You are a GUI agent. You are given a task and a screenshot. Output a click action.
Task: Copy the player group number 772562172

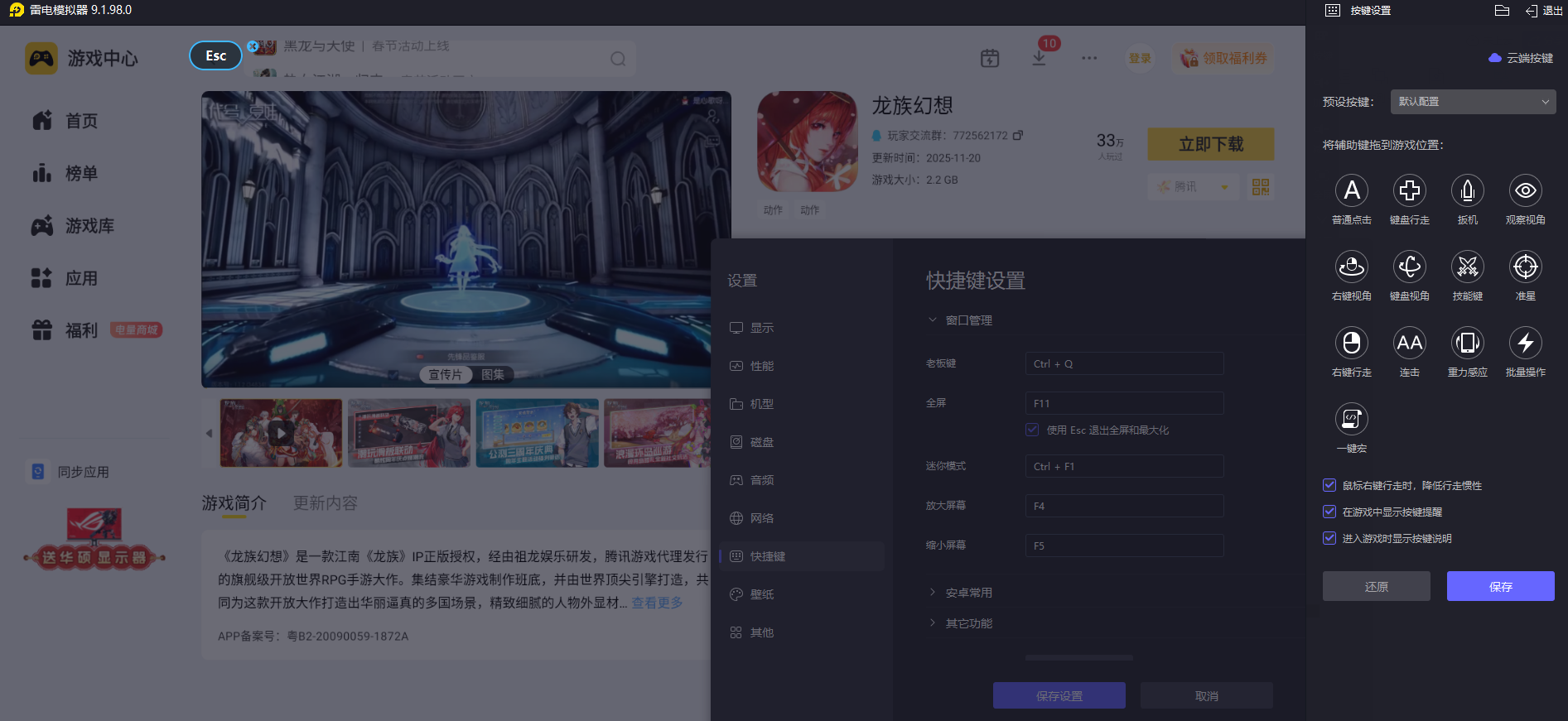[x=1018, y=135]
